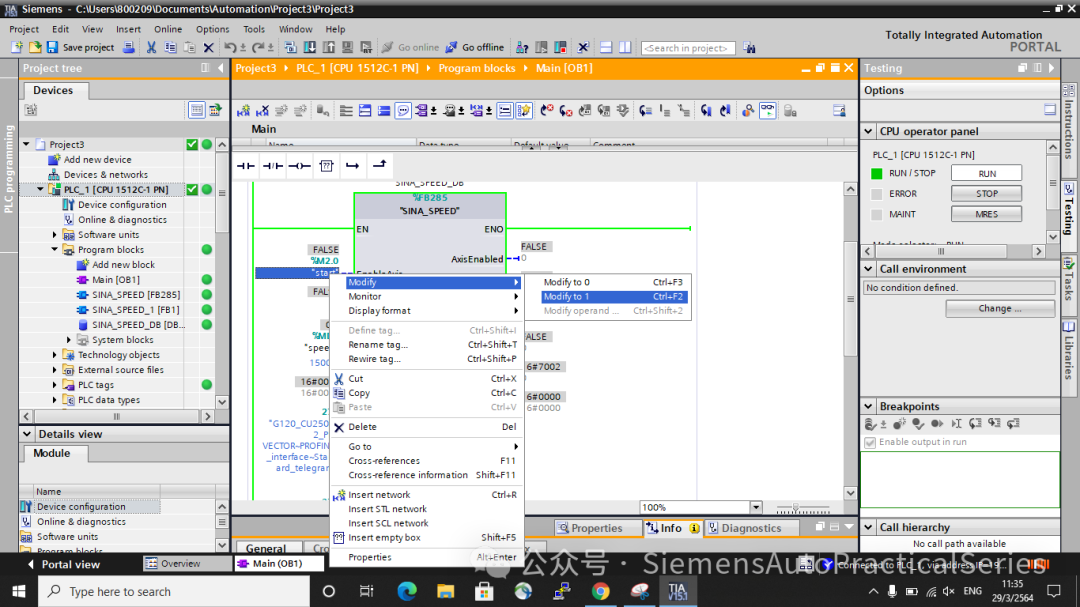
Task: Click the Cut icon in main toolbar
Action: point(151,47)
